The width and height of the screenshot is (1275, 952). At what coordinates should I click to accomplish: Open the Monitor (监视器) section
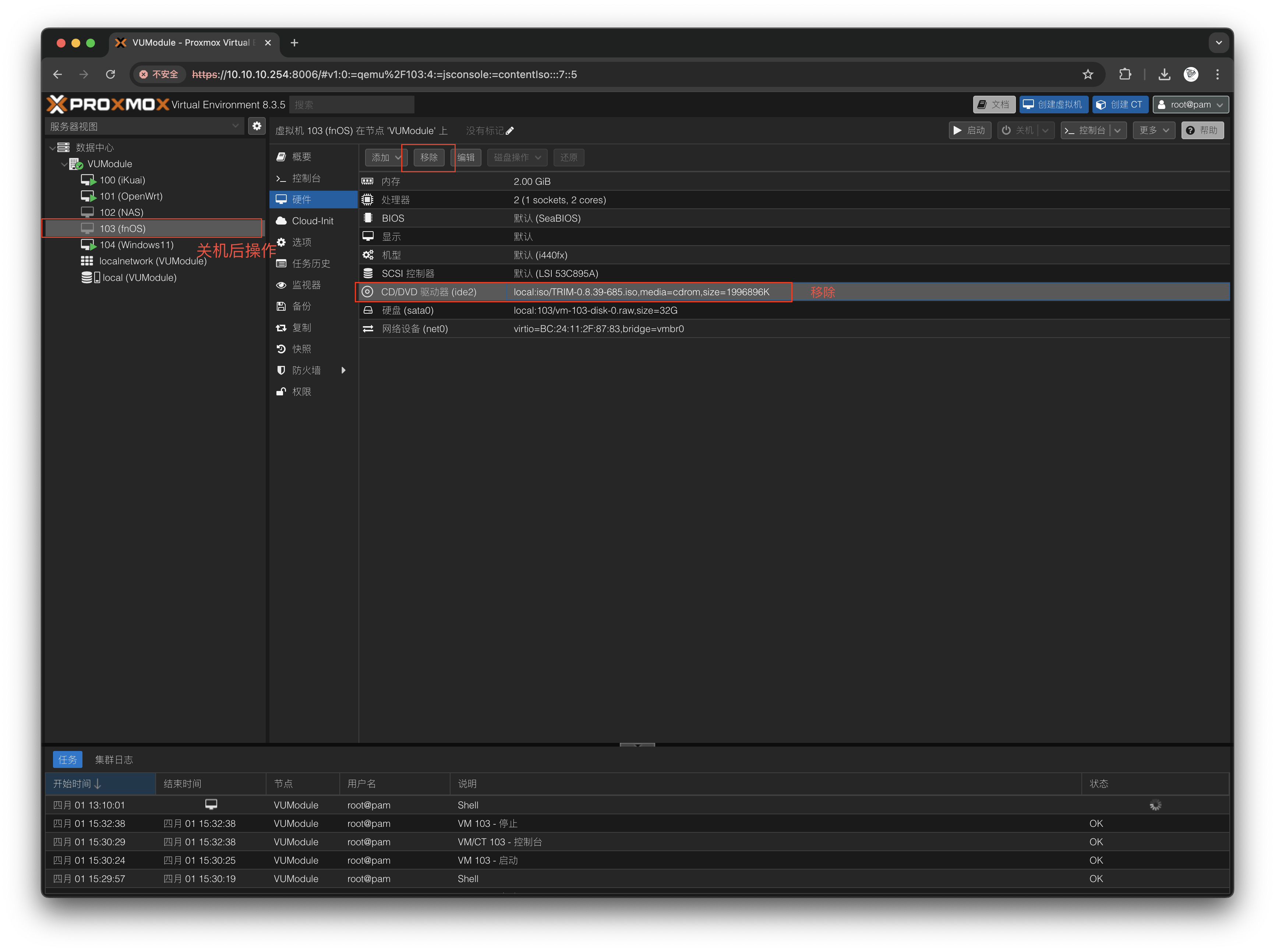click(x=306, y=285)
